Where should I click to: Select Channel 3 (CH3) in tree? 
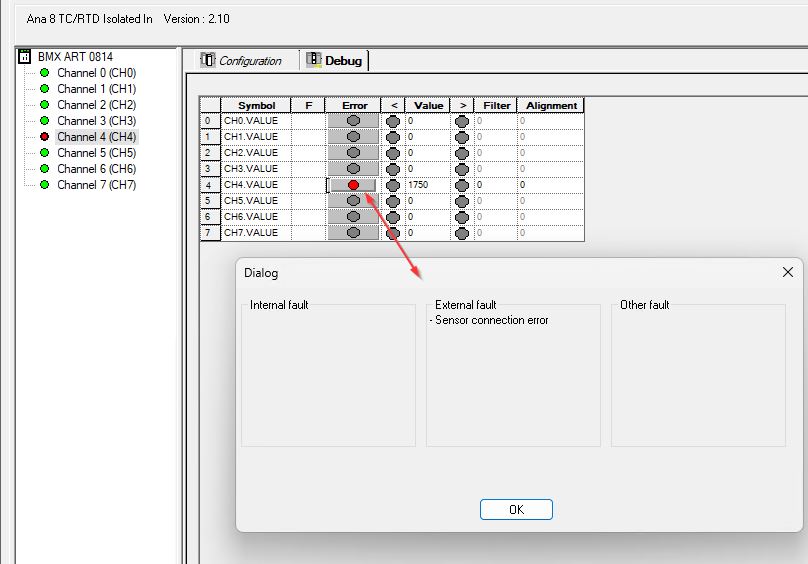[x=96, y=121]
